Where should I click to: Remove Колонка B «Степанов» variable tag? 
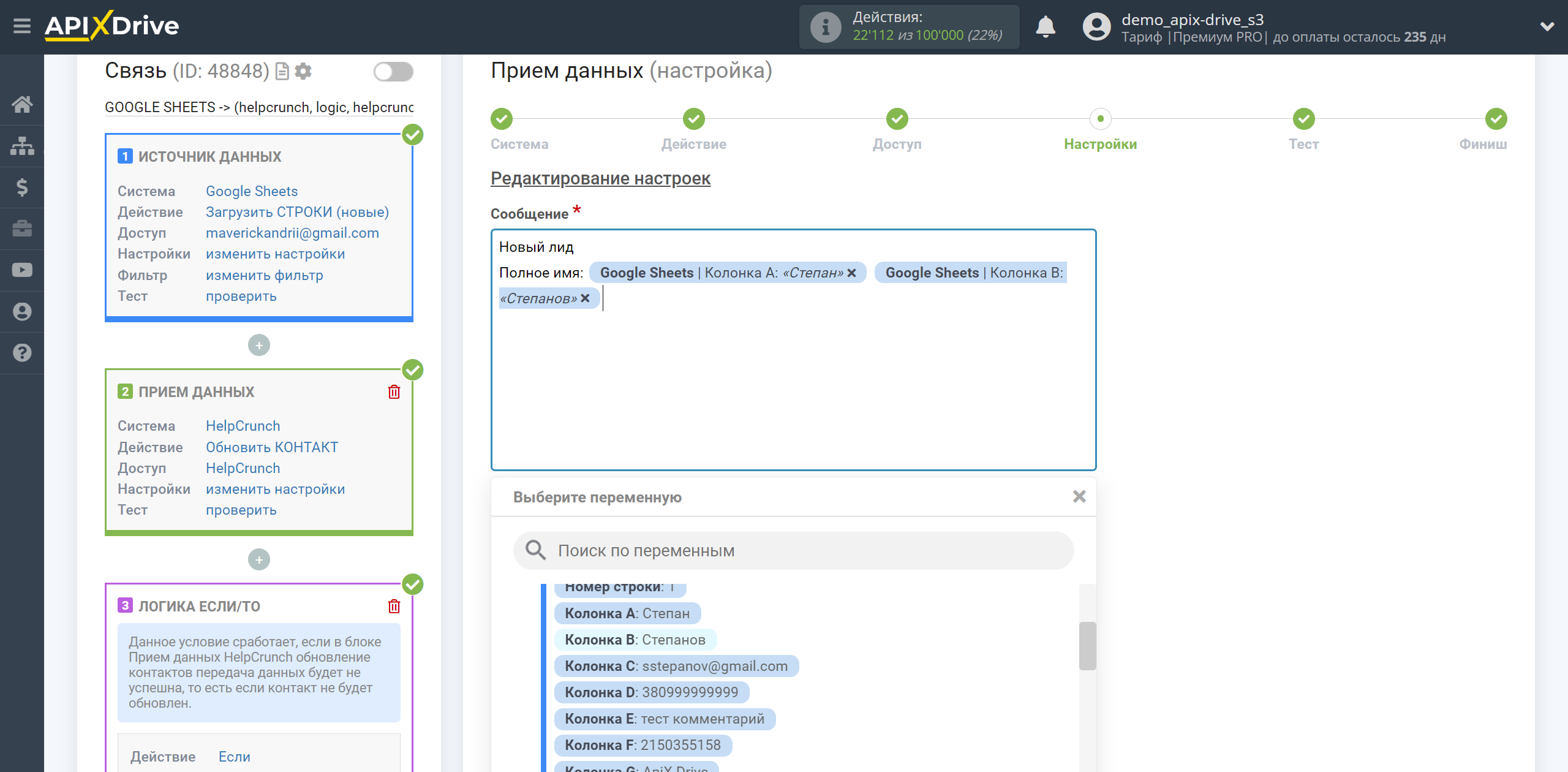click(x=585, y=298)
